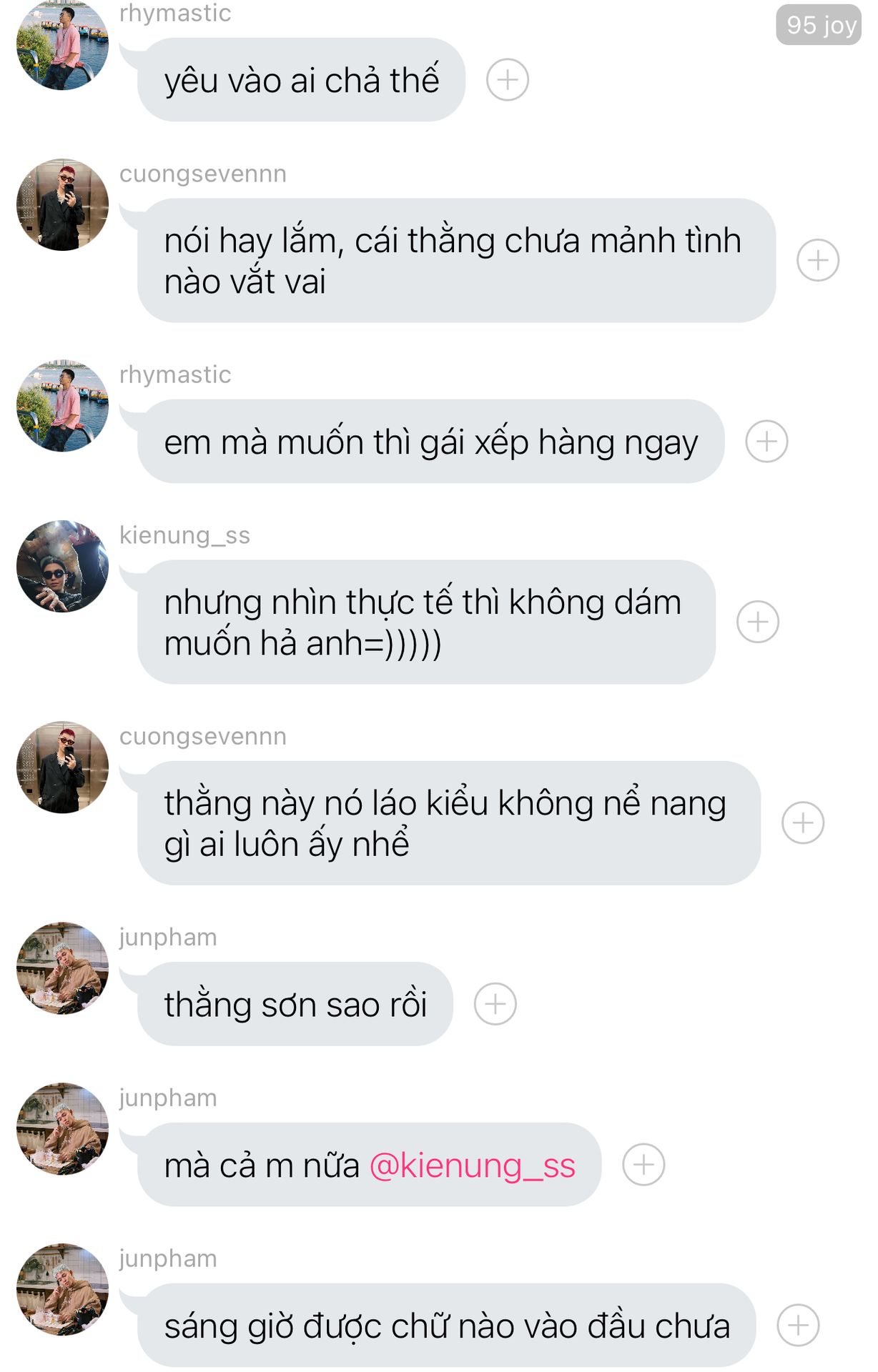The image size is (878, 1372).
Task: Tap plus icon beside "yêu vào ai chả thế"
Action: (507, 79)
